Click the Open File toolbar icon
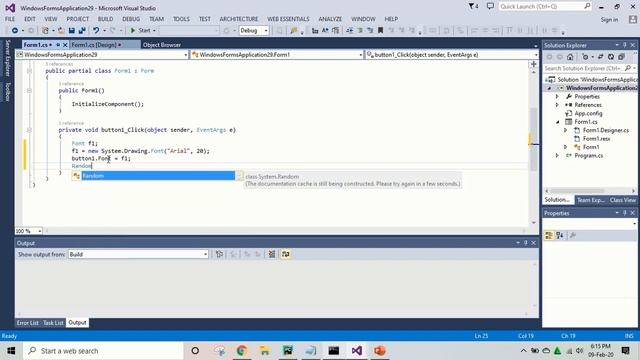The height and width of the screenshot is (360, 640). 61,31
